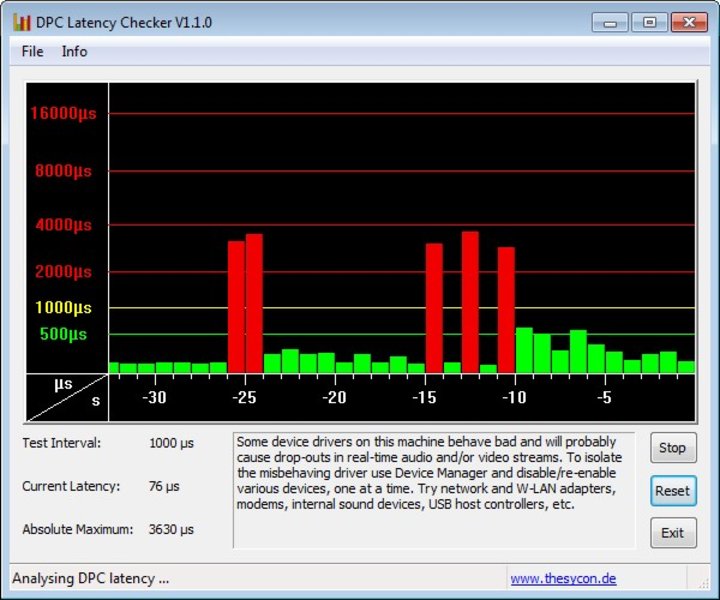This screenshot has height=600, width=720.
Task: Click the µs / s axis unit box
Action: click(67, 398)
